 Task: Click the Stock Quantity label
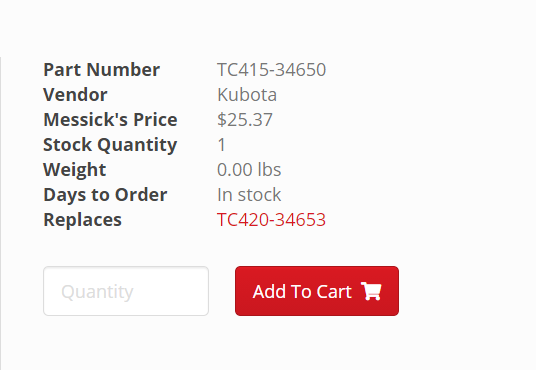coord(110,145)
